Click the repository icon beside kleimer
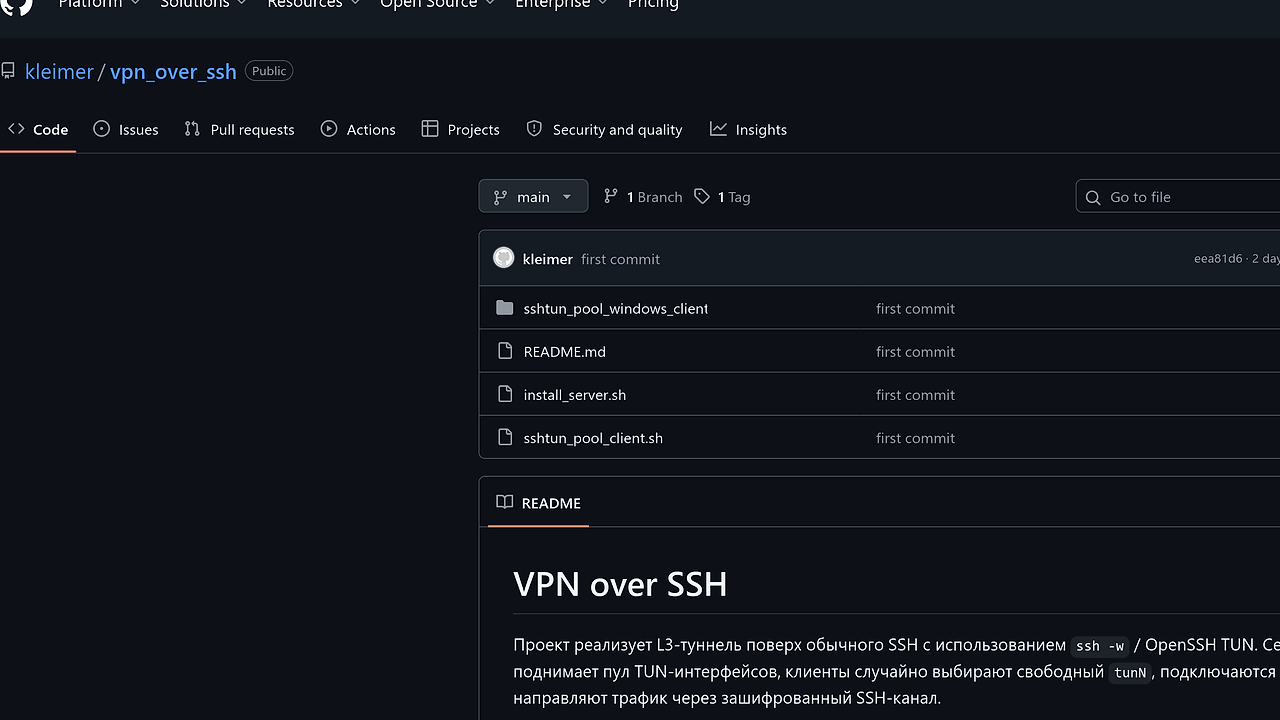The width and height of the screenshot is (1280, 720). click(8, 71)
